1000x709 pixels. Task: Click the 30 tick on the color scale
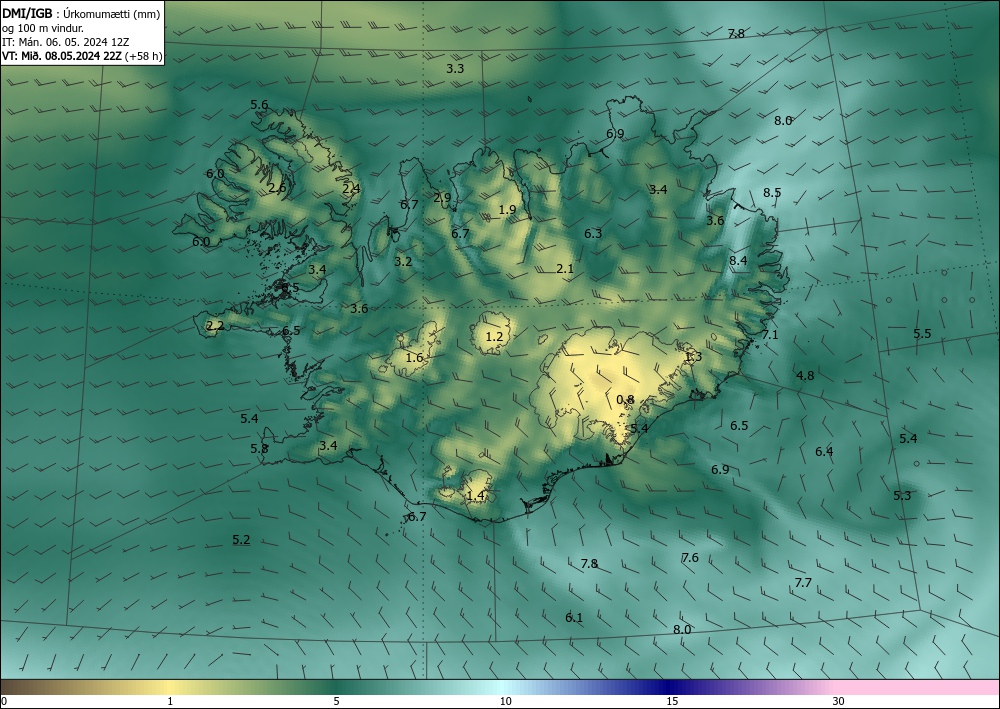coord(839,701)
